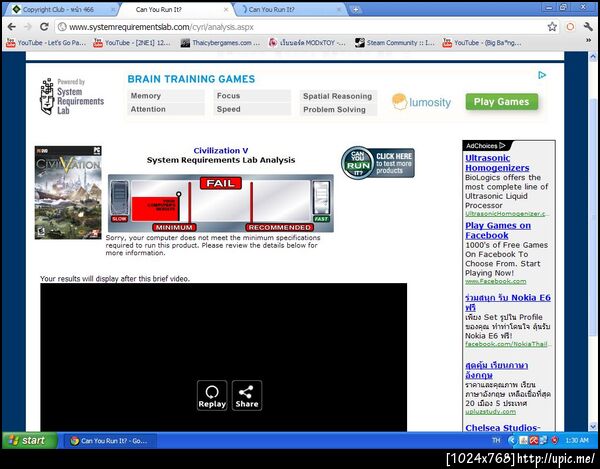Screen dimensions: 600x469
Task: Click AdChoices label in sidebar
Action: tap(485, 146)
